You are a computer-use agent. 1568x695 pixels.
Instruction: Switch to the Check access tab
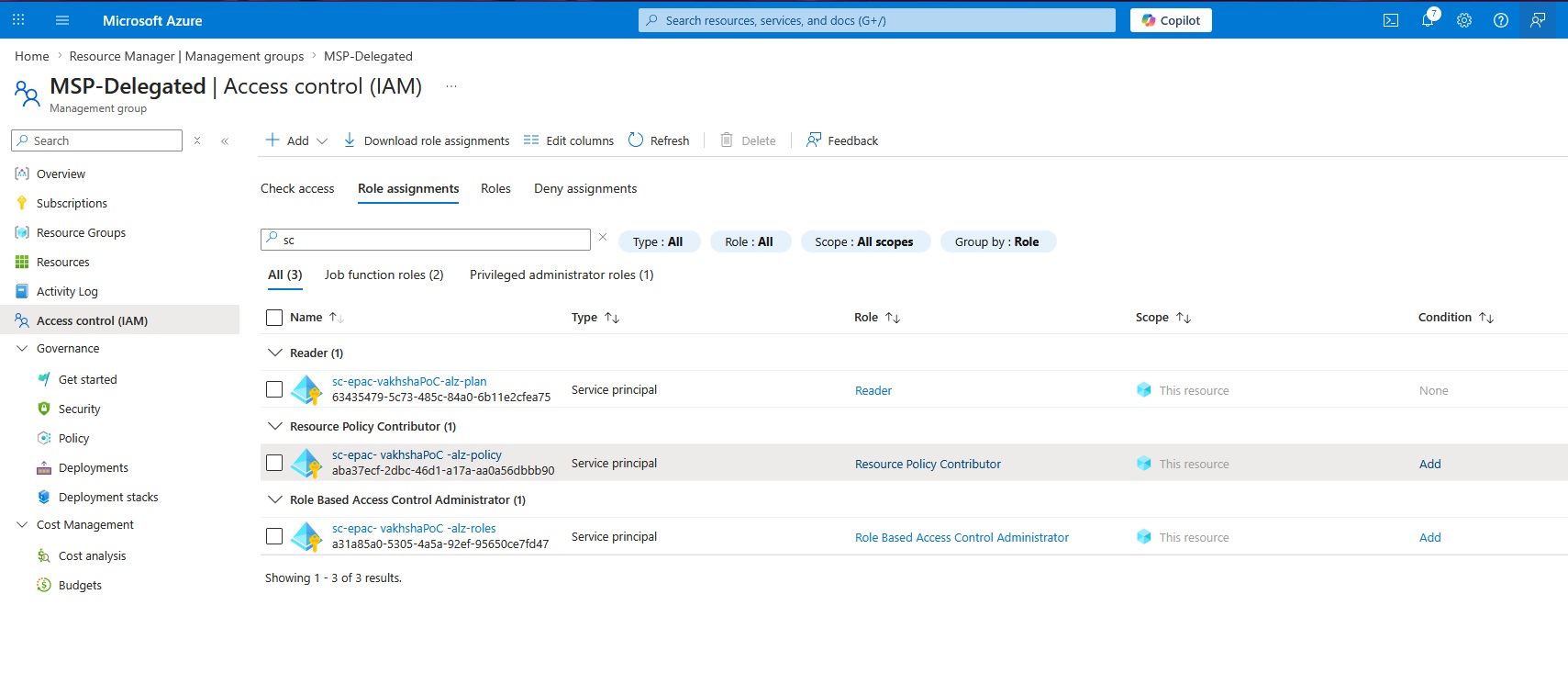point(297,188)
